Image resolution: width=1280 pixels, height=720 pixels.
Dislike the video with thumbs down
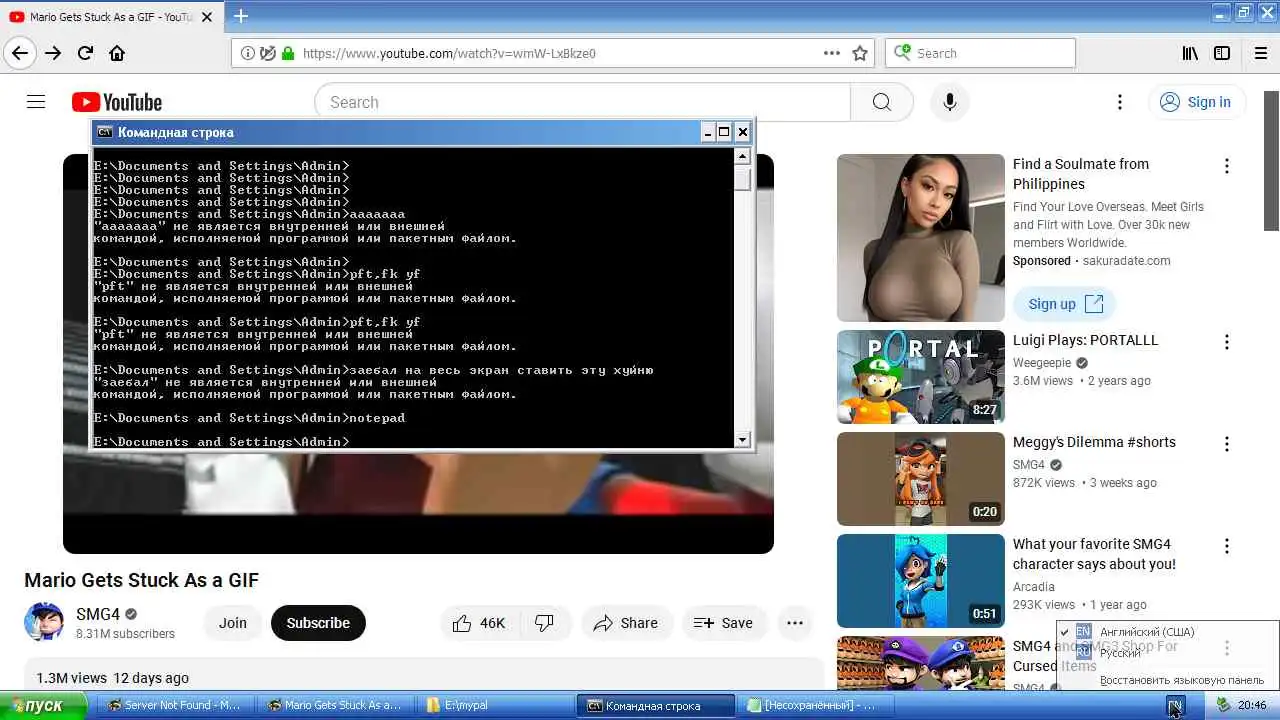[545, 623]
